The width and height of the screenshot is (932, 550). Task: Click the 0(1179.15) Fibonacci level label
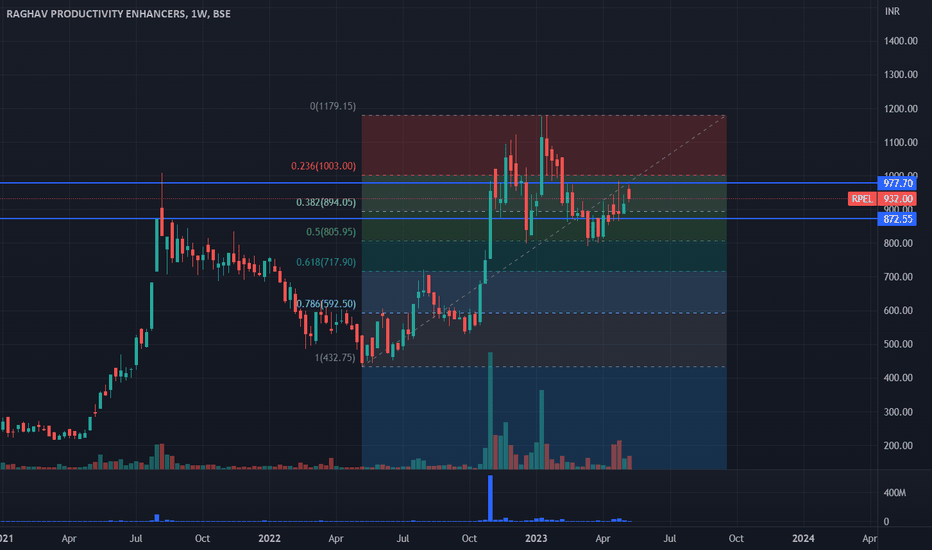click(333, 106)
